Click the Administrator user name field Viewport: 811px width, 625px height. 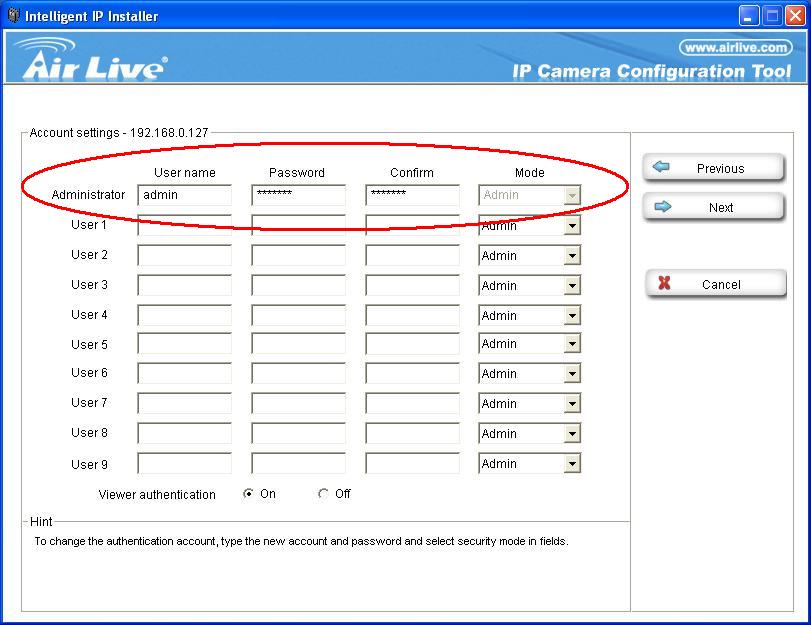[x=184, y=195]
